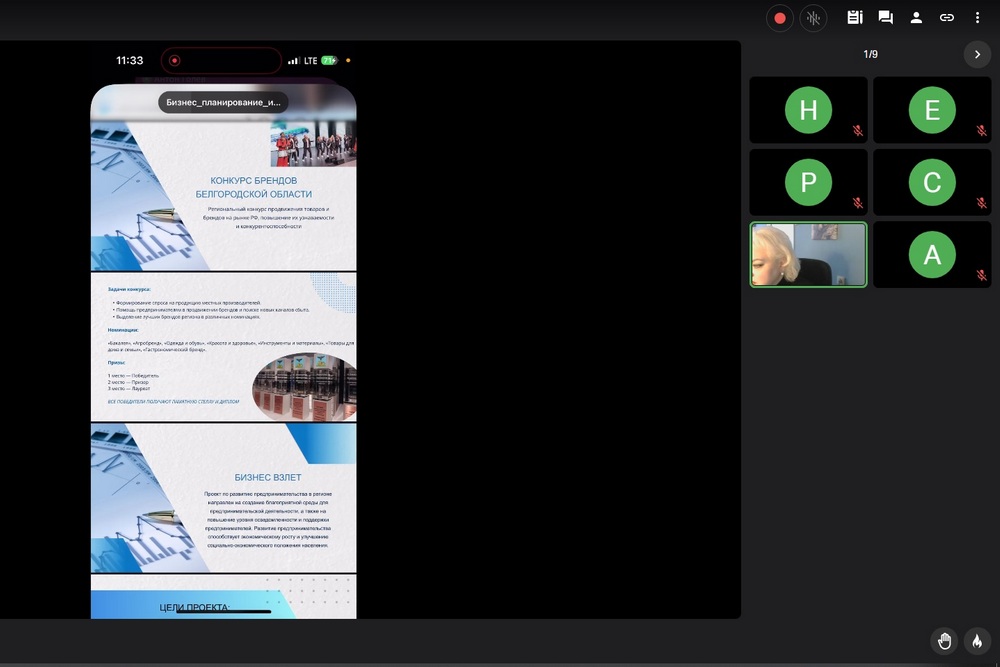Open the meeting notes clipboard icon
Image resolution: width=1000 pixels, height=667 pixels.
[x=854, y=18]
